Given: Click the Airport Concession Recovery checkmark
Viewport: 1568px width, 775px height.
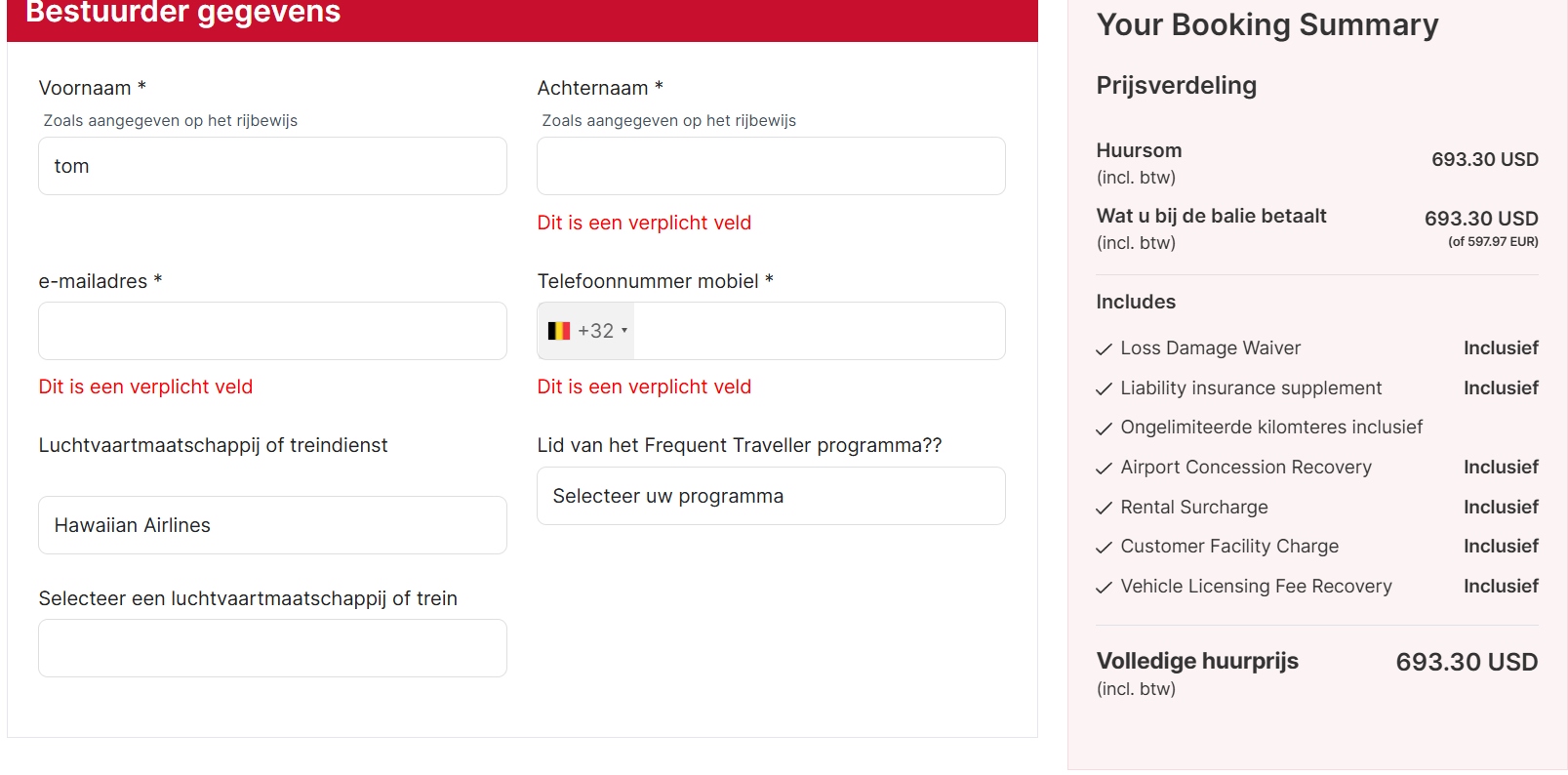Looking at the screenshot, I should coord(1104,469).
